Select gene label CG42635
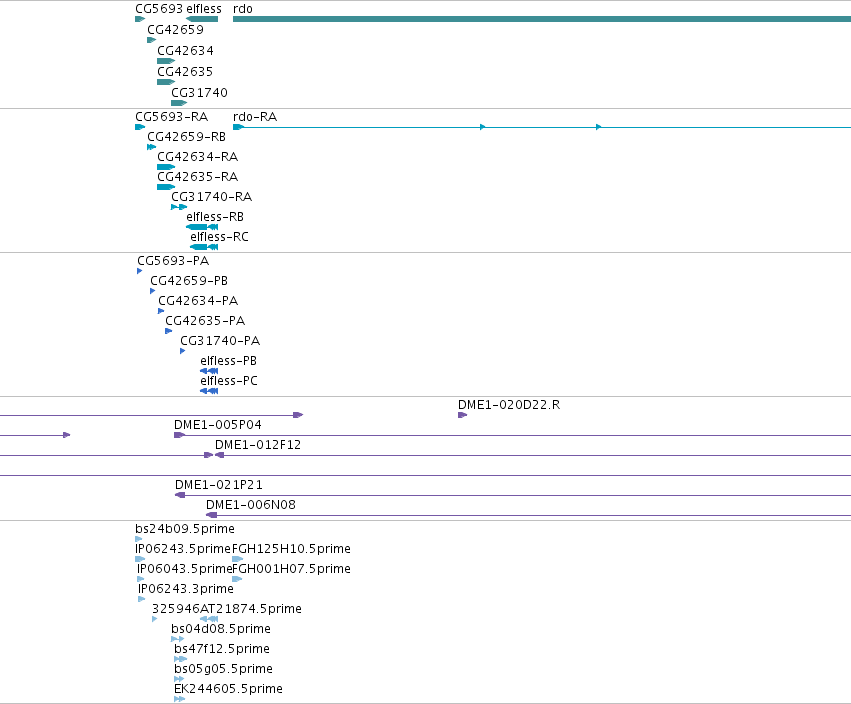Screen dimensions: 851x704 [185, 72]
